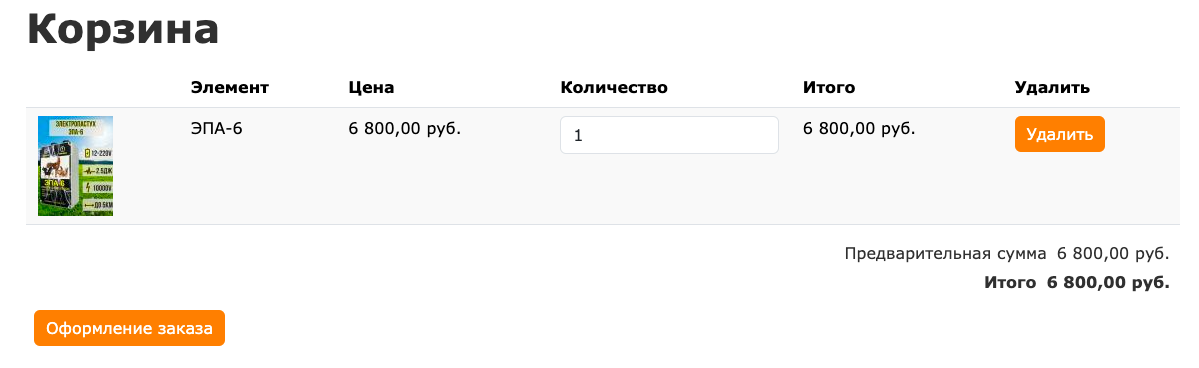Click the row total under Итого column
Viewport: 1199px width, 368px height.
(859, 129)
